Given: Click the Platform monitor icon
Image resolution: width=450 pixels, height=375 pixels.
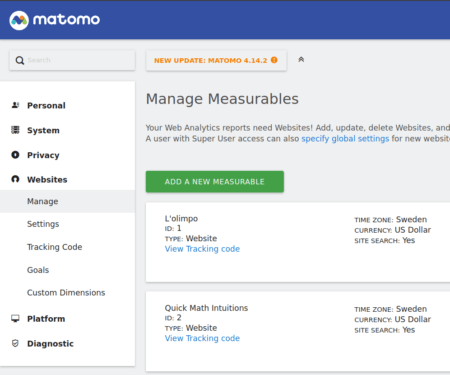Looking at the screenshot, I should click(x=15, y=318).
